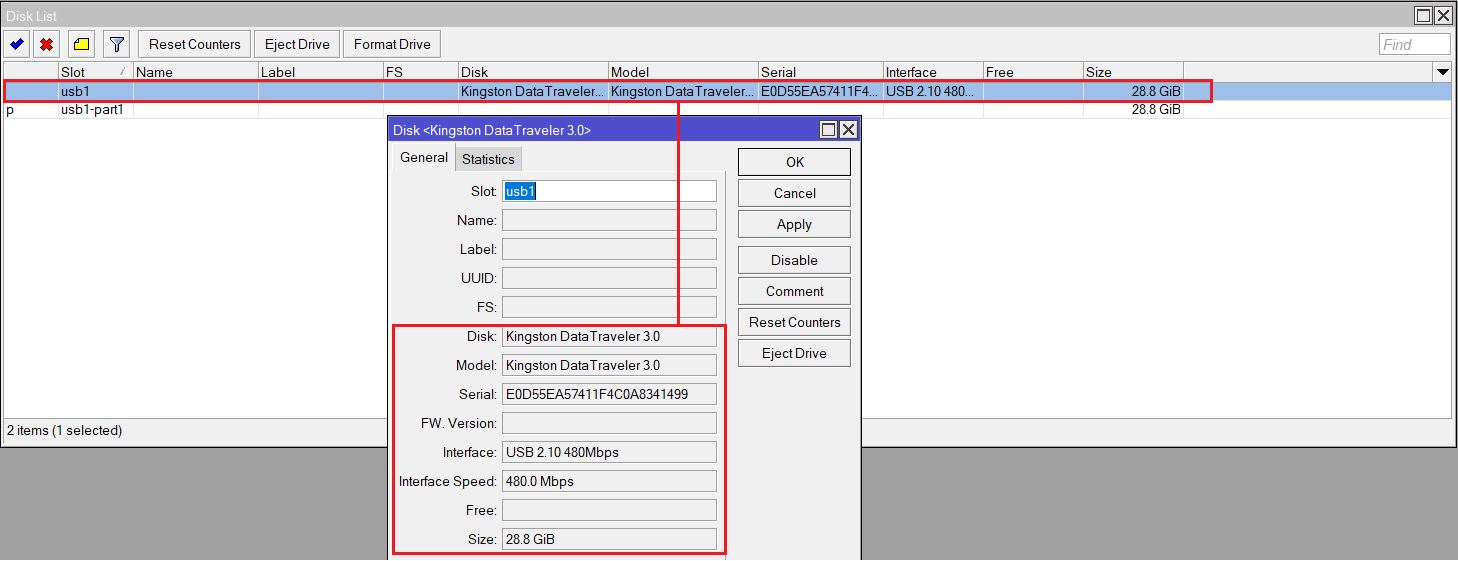
Task: Click the Size field 28.8 GiB in dialog
Action: point(609,539)
